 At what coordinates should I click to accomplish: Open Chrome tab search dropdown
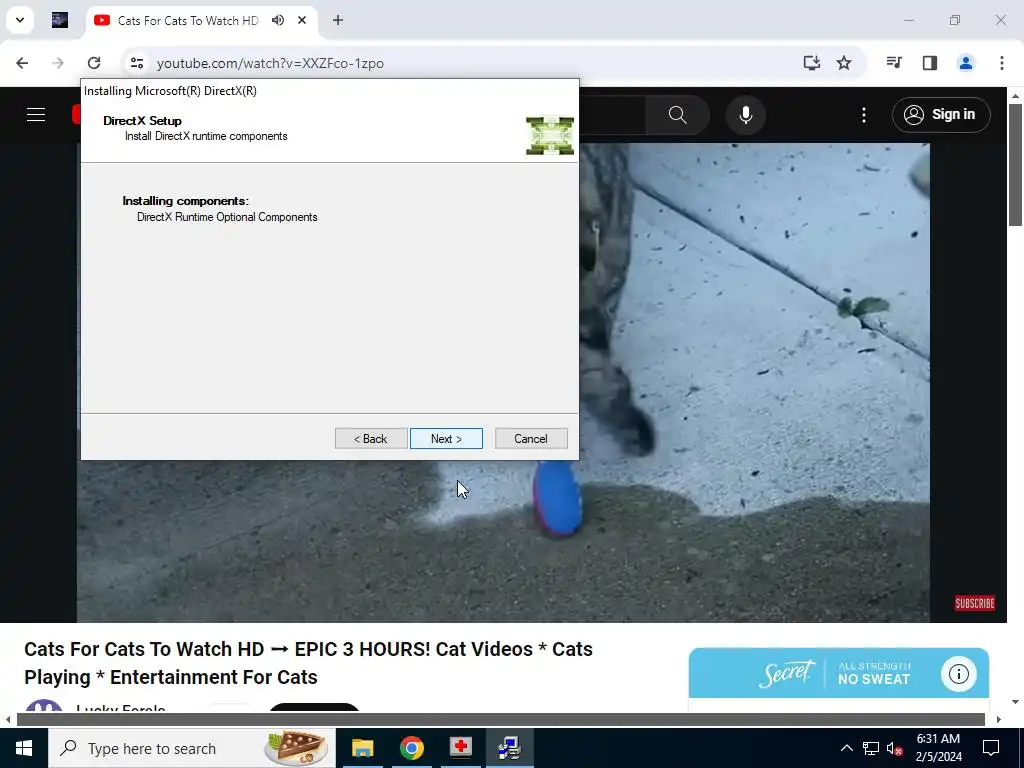point(20,20)
